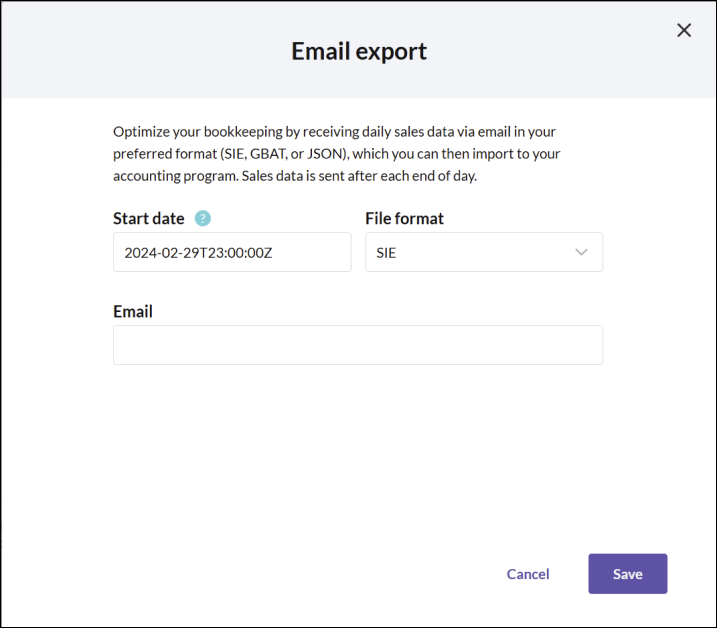This screenshot has width=717, height=628.
Task: Click the Email field label
Action: pyautogui.click(x=133, y=311)
